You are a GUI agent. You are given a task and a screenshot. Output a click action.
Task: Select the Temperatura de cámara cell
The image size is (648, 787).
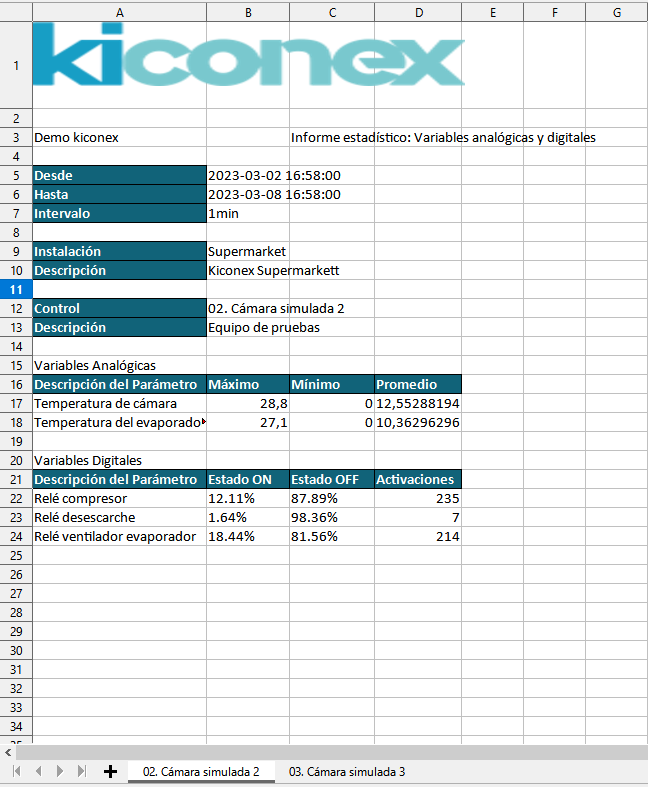[x=119, y=404]
